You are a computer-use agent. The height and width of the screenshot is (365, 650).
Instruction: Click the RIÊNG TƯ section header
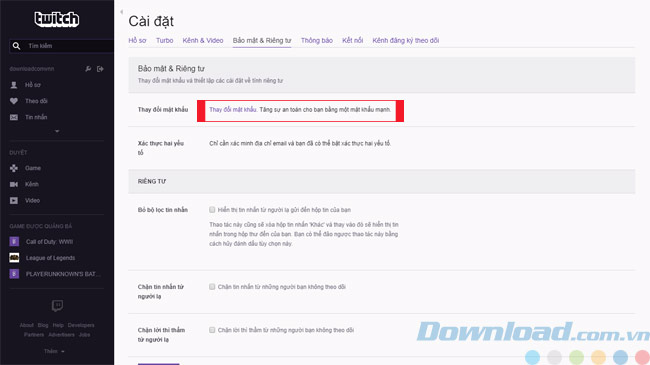(x=152, y=181)
